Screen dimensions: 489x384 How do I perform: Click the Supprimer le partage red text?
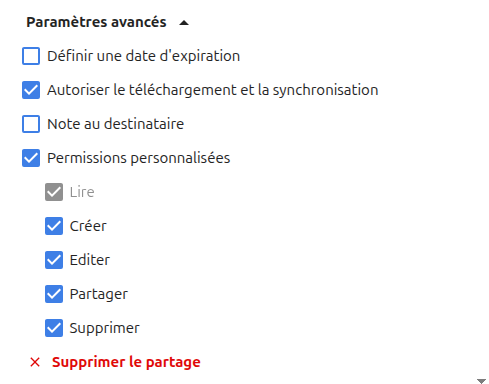[x=126, y=362]
